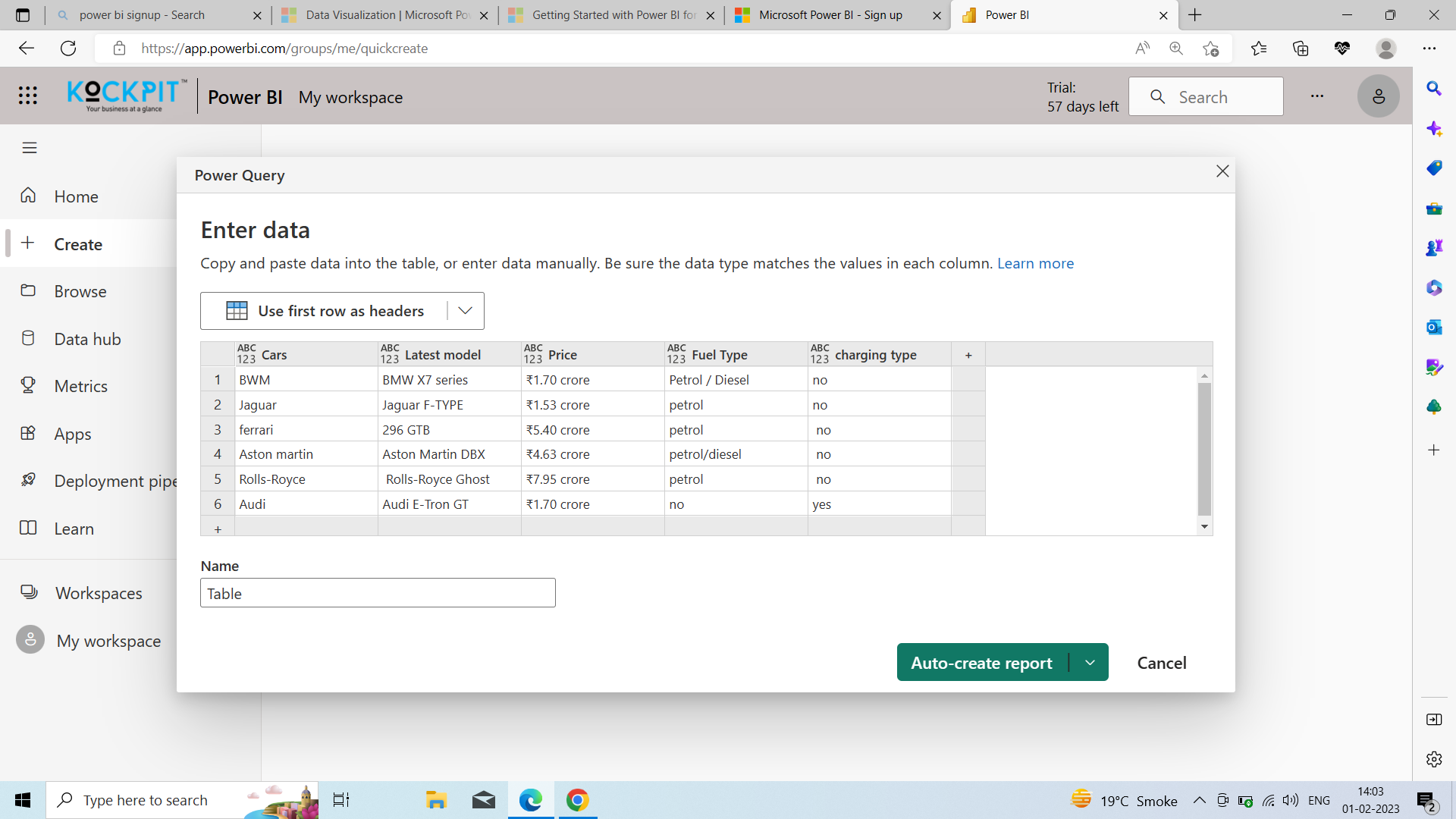Open Outlook icon in Edge sidebar
The height and width of the screenshot is (819, 1456).
1433,327
